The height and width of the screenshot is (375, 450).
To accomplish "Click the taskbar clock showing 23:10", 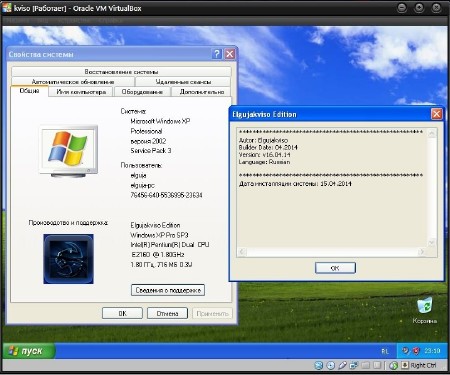I will (432, 351).
